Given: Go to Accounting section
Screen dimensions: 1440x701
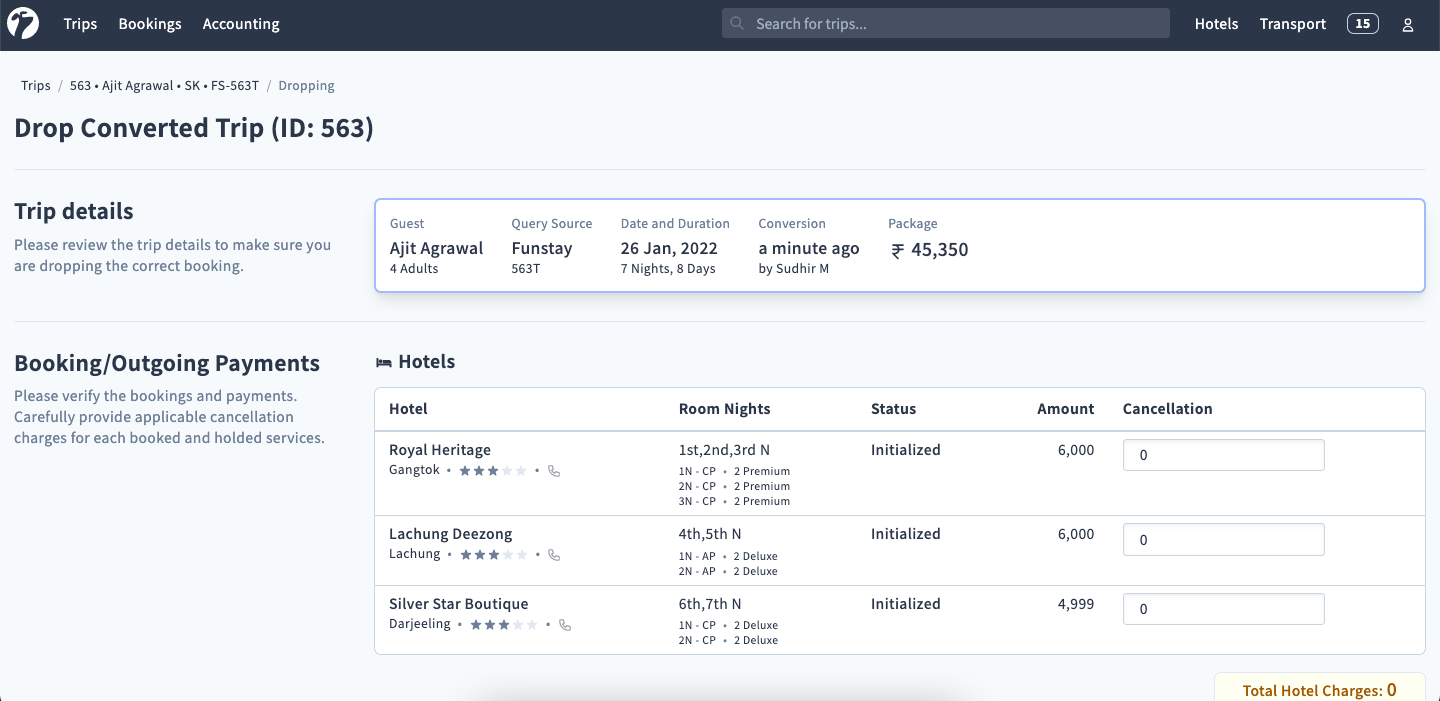Looking at the screenshot, I should (x=241, y=24).
